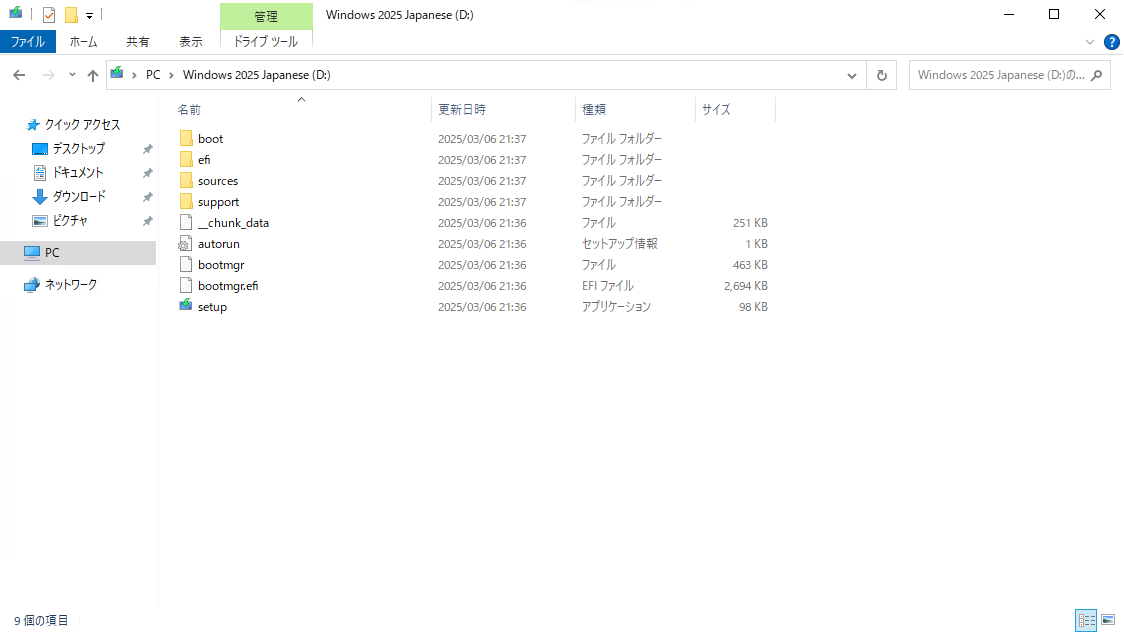Click PC in the address breadcrumb

[x=153, y=75]
